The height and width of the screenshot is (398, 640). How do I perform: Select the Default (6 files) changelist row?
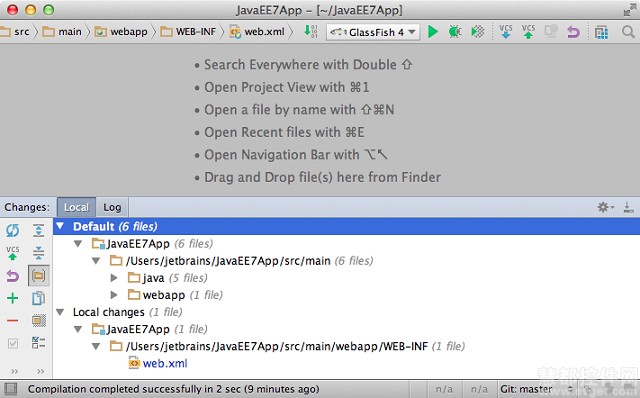pos(346,226)
